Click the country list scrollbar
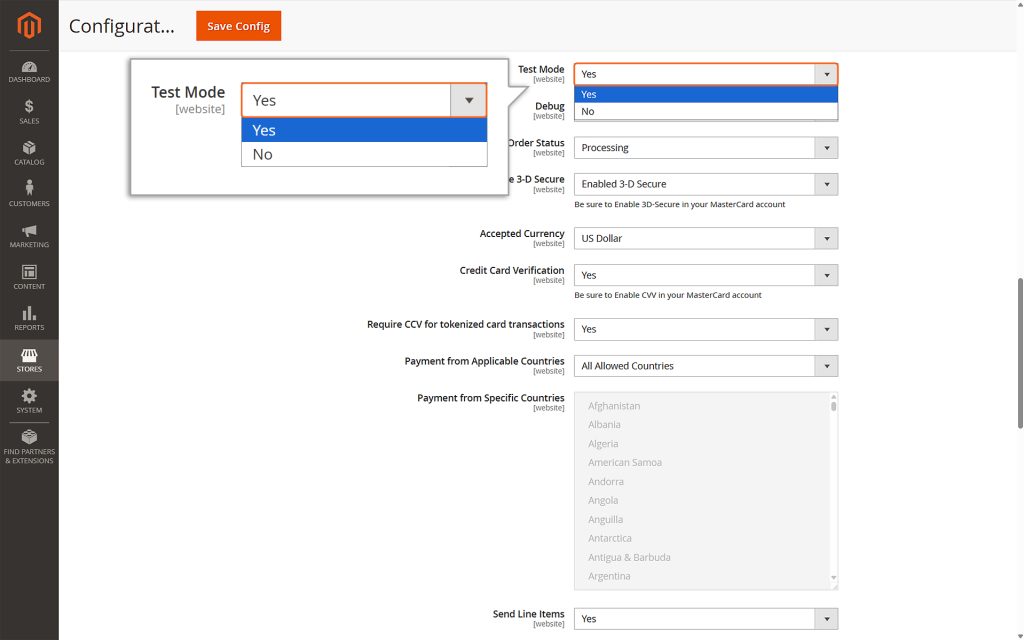The width and height of the screenshot is (1024, 640). click(832, 487)
